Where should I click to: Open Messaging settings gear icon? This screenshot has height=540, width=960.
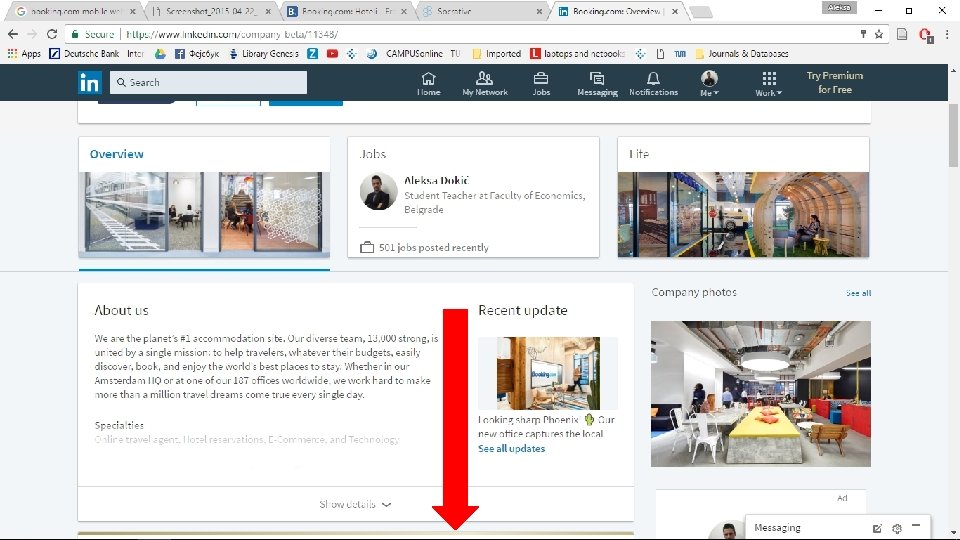(x=897, y=528)
